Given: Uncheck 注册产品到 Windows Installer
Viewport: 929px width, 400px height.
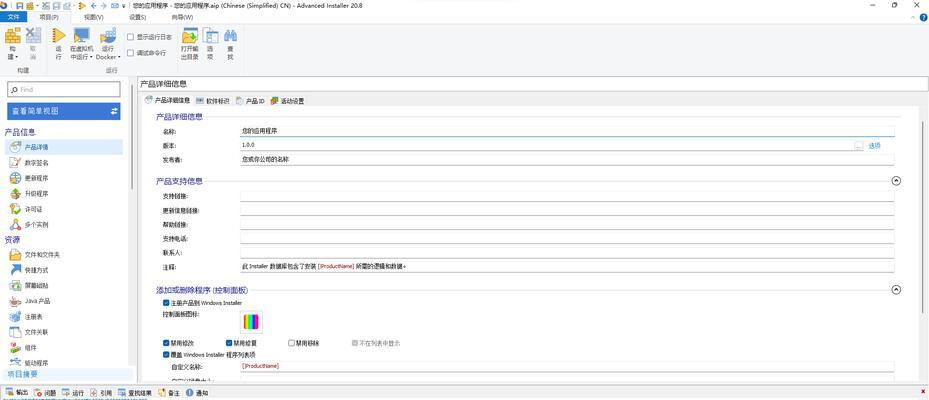Looking at the screenshot, I should click(166, 303).
